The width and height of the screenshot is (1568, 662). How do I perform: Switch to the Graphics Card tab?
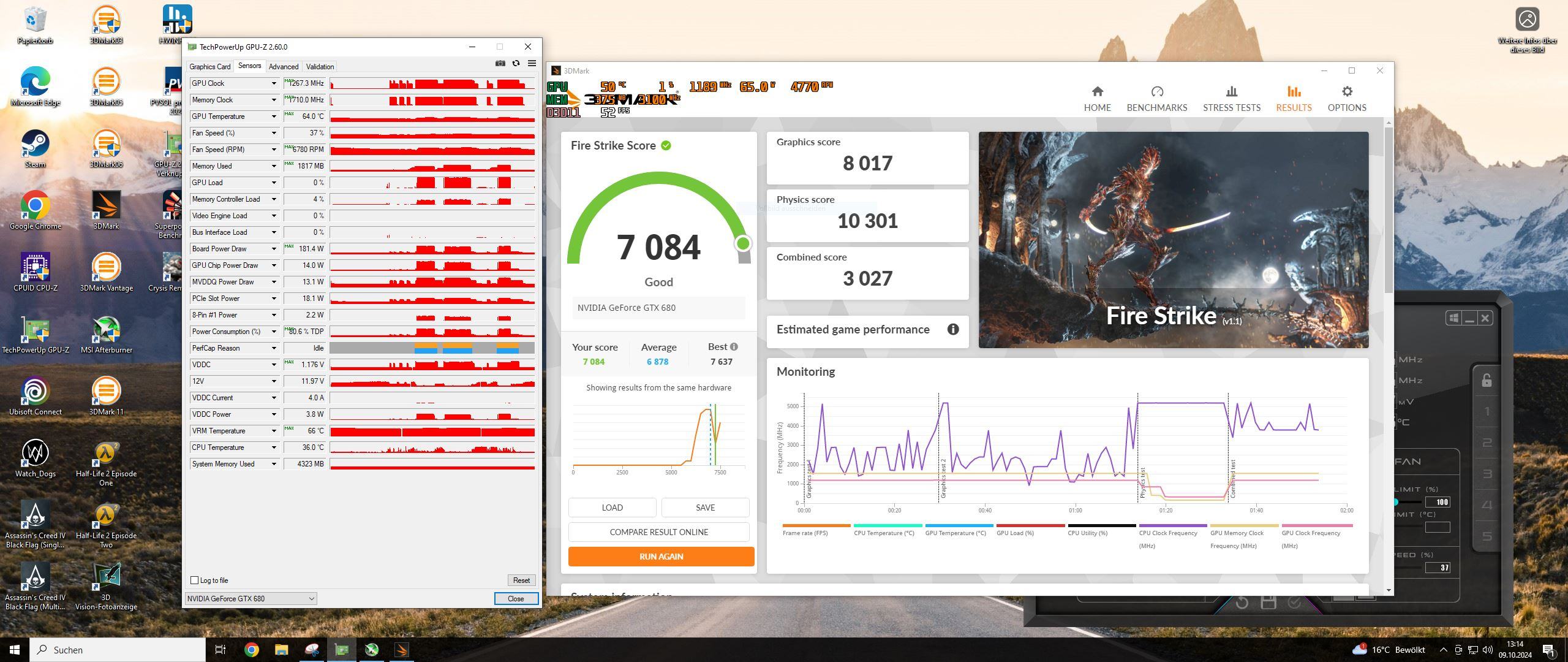tap(209, 67)
